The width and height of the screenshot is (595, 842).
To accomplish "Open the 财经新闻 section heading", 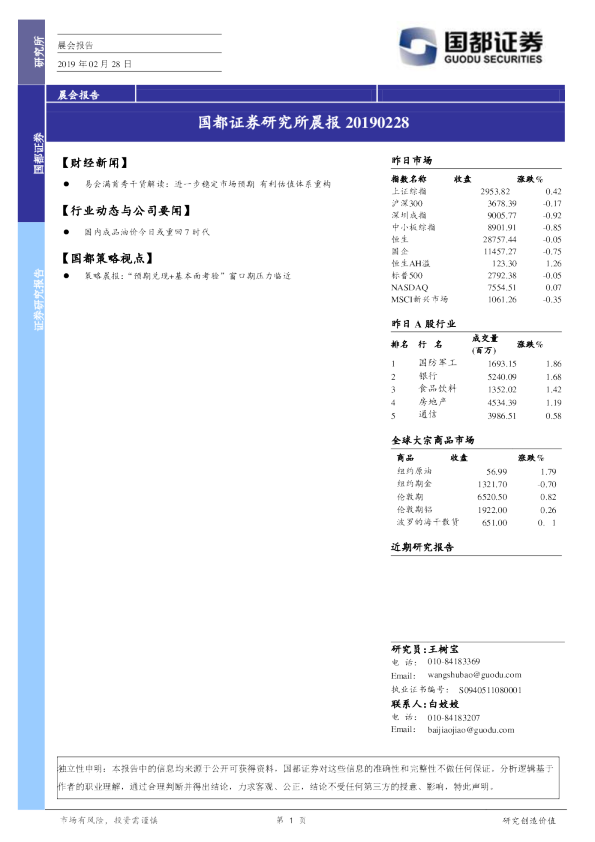I will pos(95,163).
